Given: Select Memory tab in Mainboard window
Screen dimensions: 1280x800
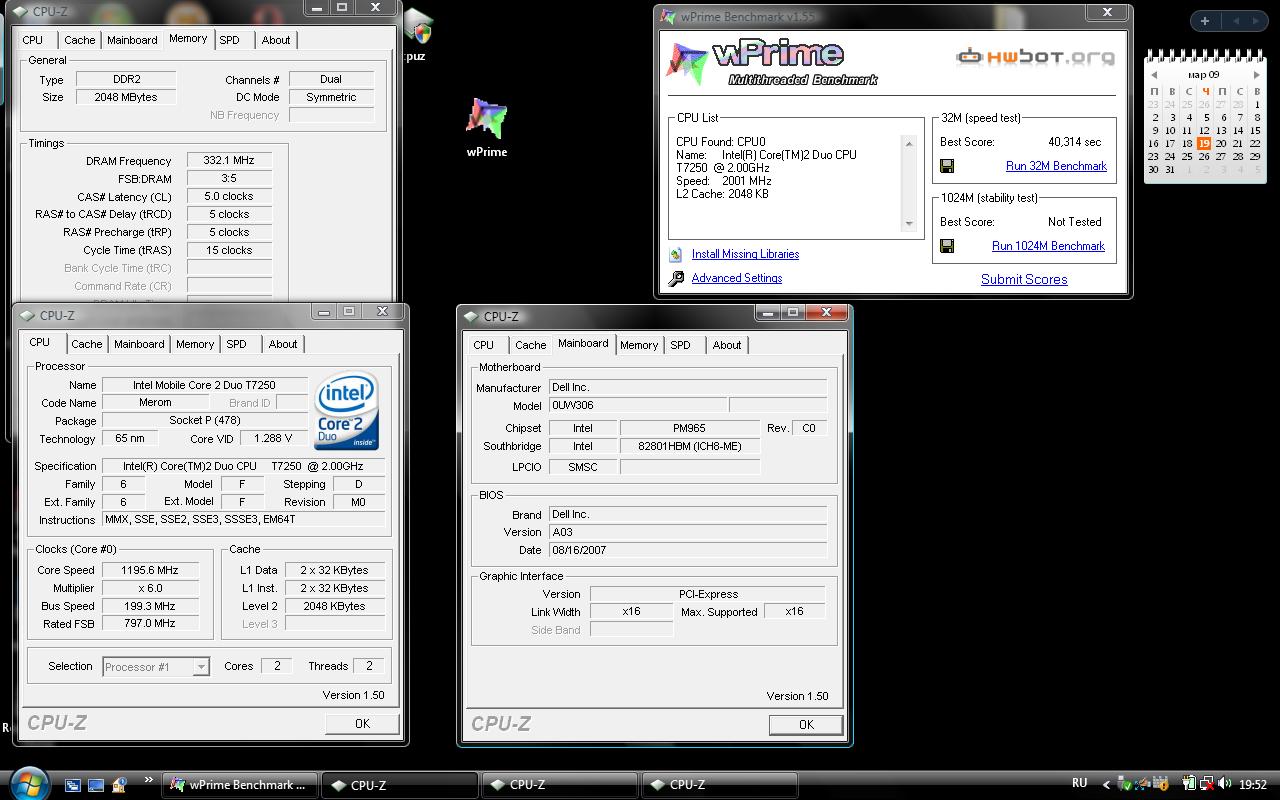Looking at the screenshot, I should point(639,345).
